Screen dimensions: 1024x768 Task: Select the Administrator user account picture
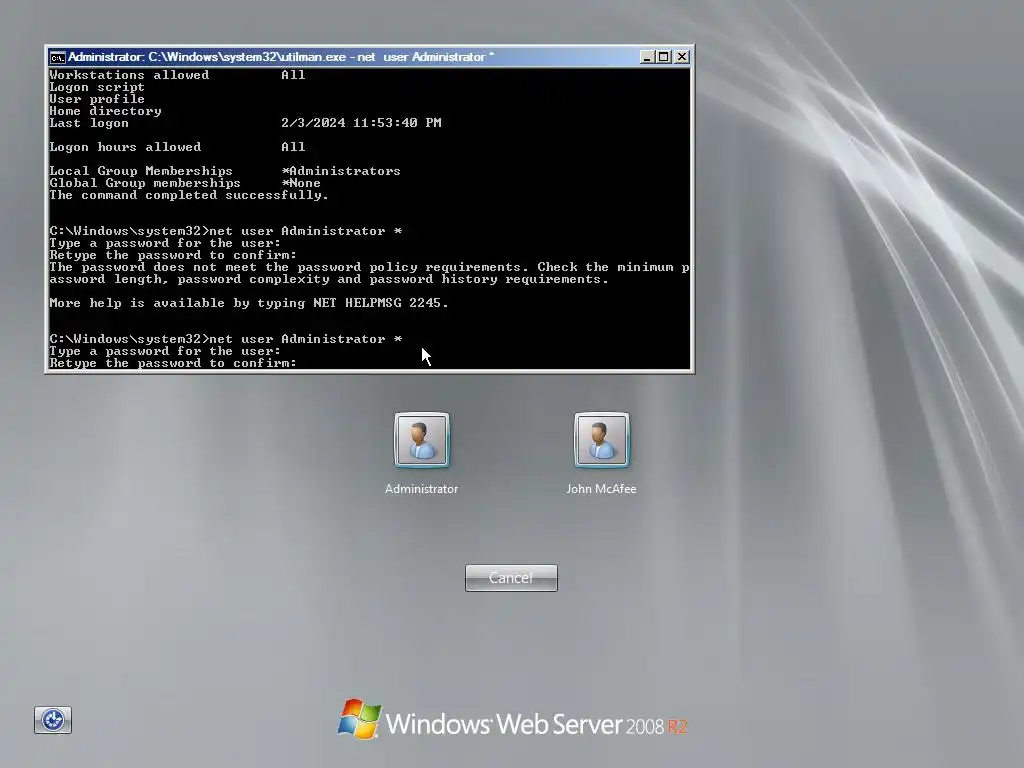coord(422,440)
